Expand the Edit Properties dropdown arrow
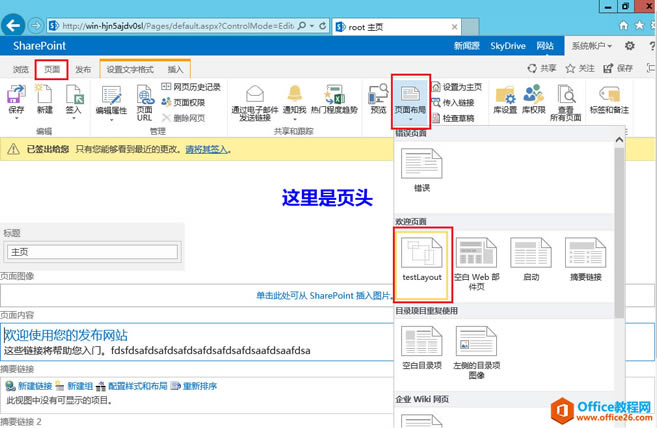This screenshot has height=428, width=657. tap(111, 120)
